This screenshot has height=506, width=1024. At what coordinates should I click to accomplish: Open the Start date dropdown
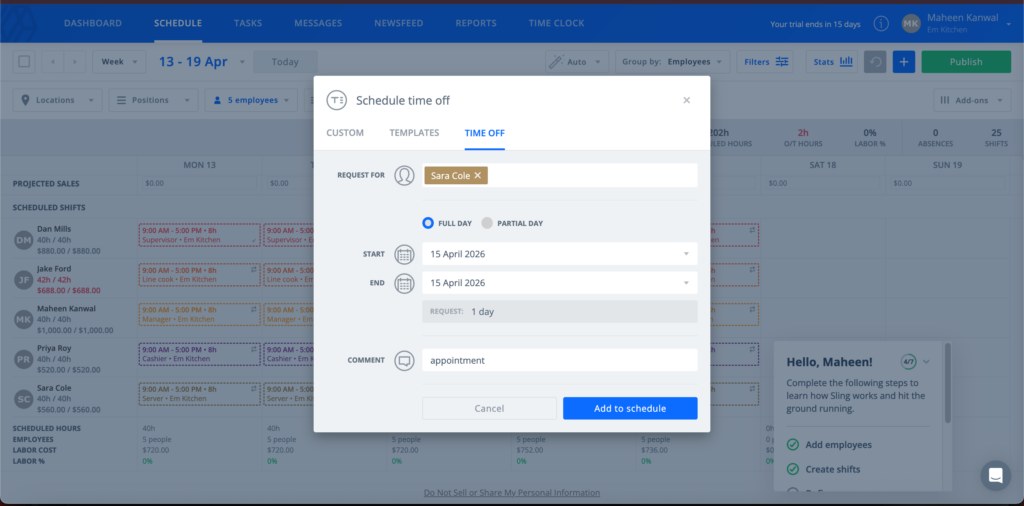click(560, 254)
